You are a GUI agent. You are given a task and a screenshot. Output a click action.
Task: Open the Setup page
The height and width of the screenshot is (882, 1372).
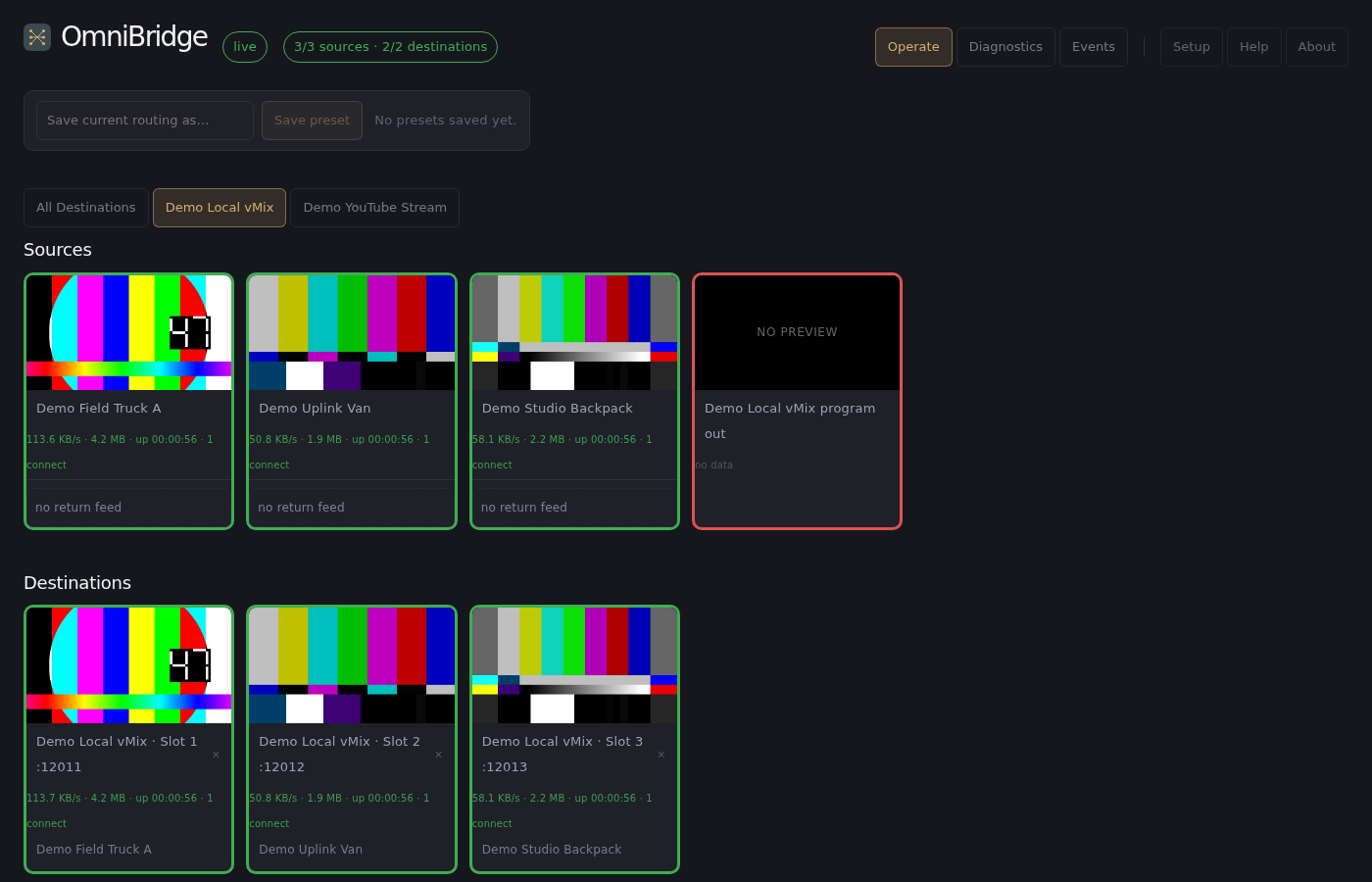point(1192,47)
